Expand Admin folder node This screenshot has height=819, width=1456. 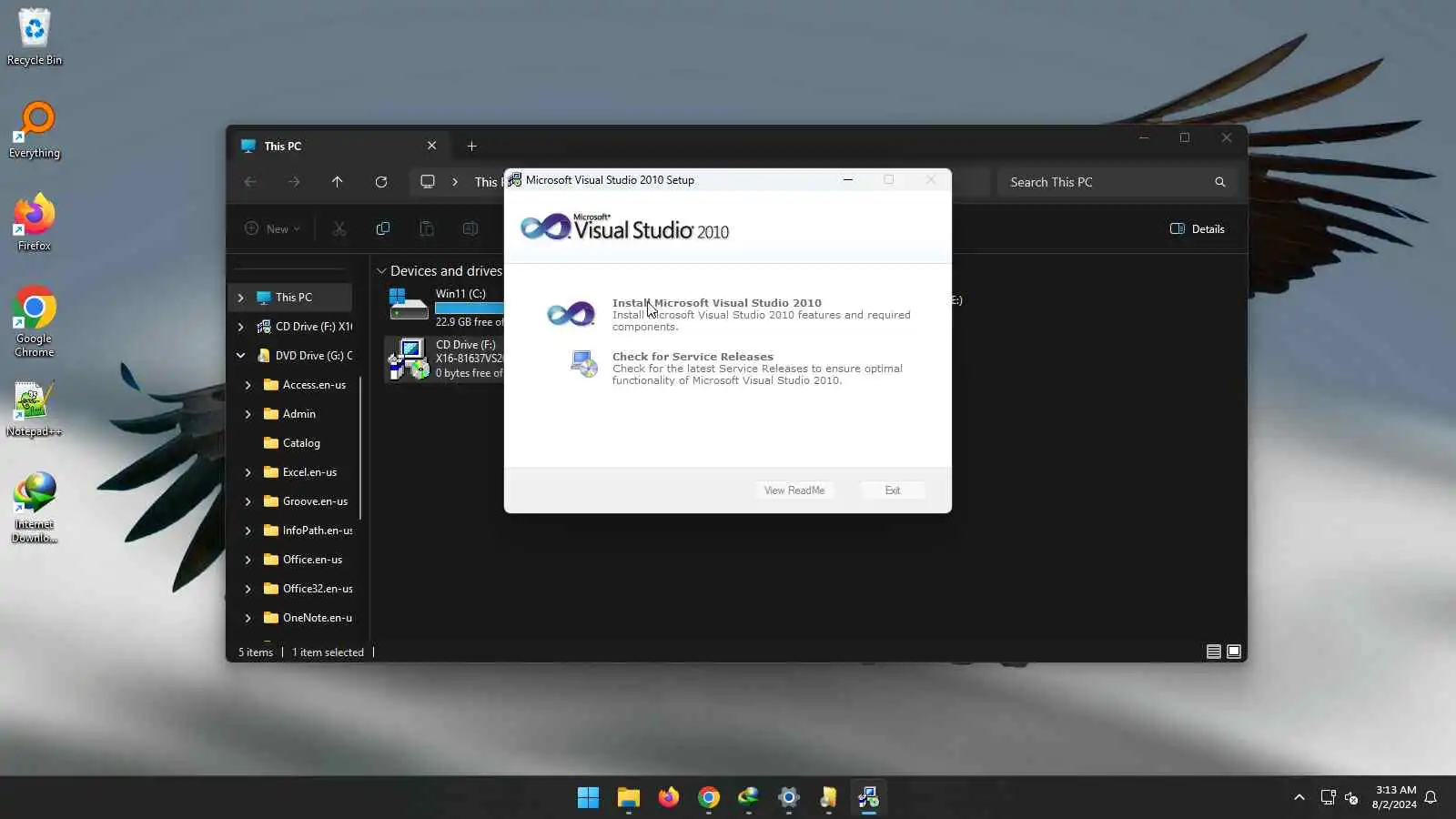pos(248,414)
